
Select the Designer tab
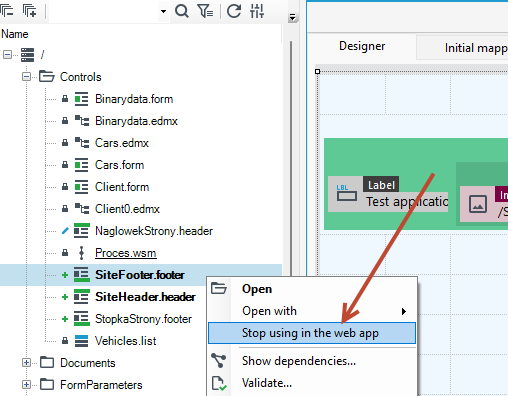click(362, 46)
